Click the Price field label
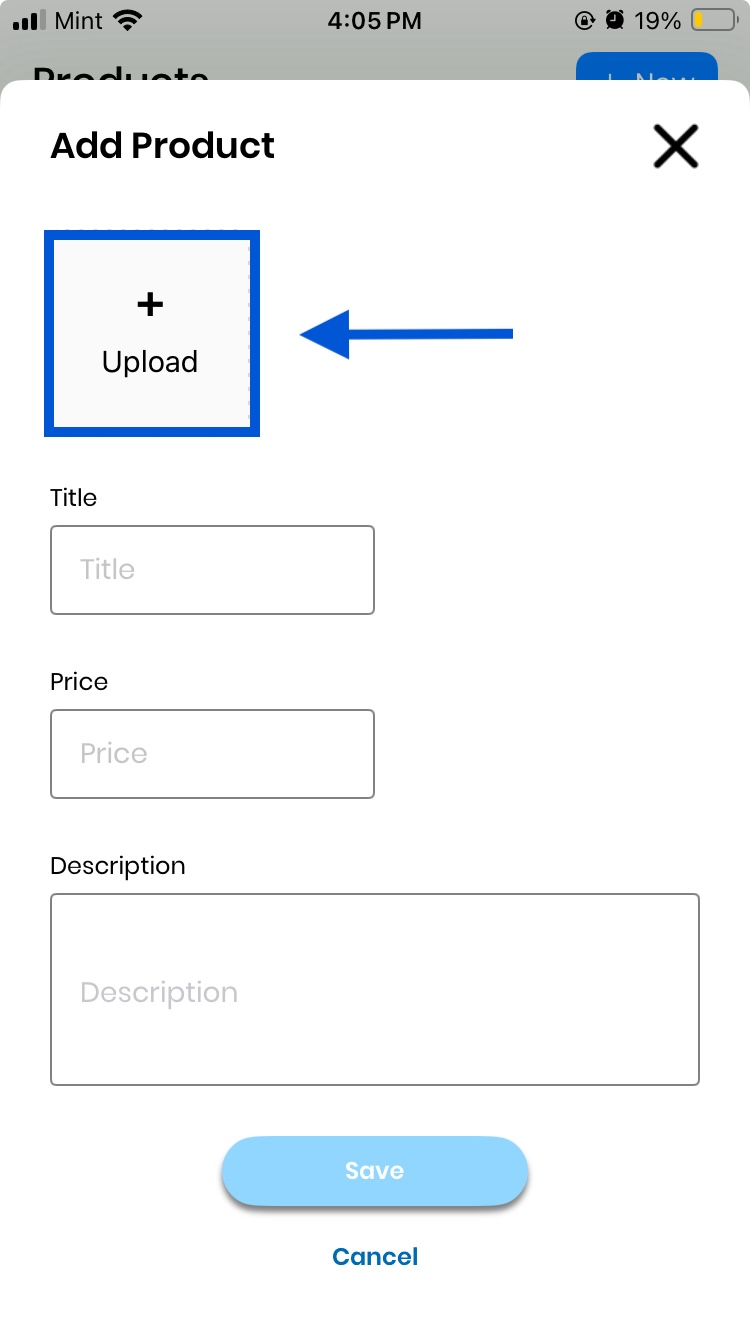750x1334 pixels. pyautogui.click(x=79, y=682)
